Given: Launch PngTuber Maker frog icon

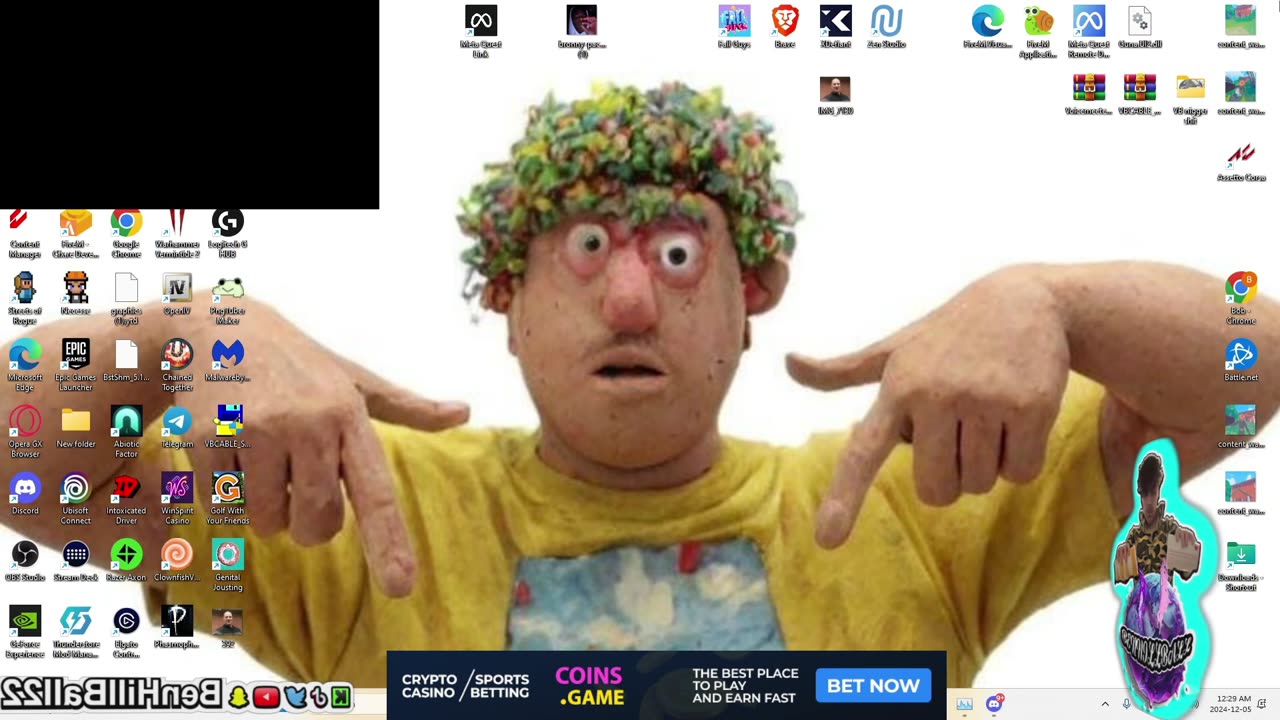Looking at the screenshot, I should coord(227,298).
